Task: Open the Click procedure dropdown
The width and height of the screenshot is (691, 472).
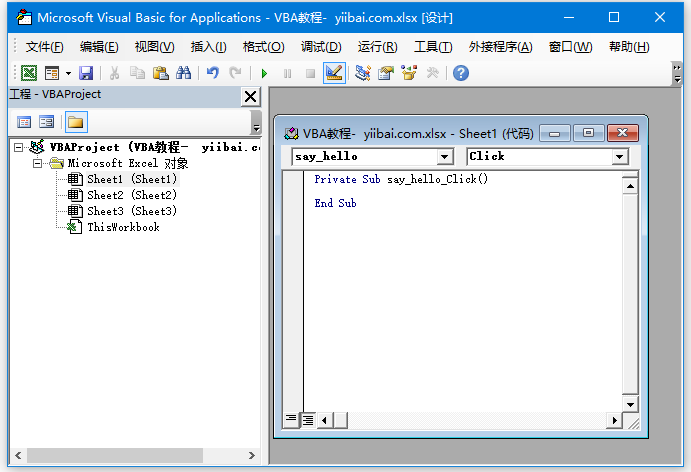Action: 620,156
